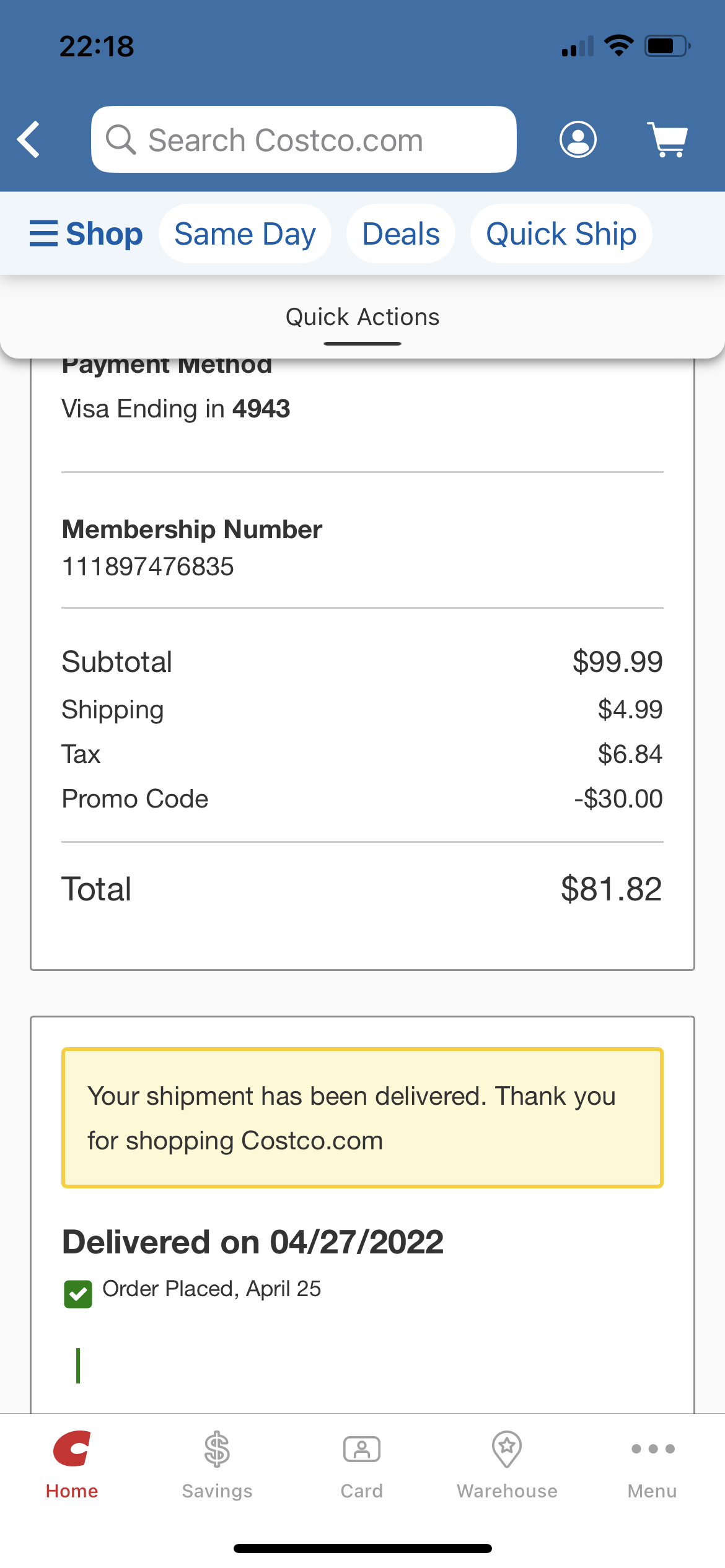
Task: Tap the membership number 111897476835
Action: (x=148, y=567)
